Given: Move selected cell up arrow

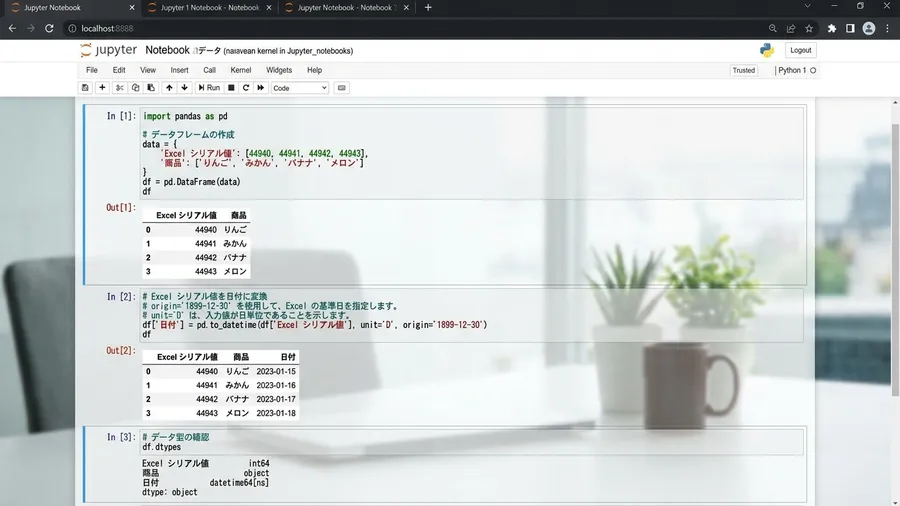Looking at the screenshot, I should click(x=169, y=88).
